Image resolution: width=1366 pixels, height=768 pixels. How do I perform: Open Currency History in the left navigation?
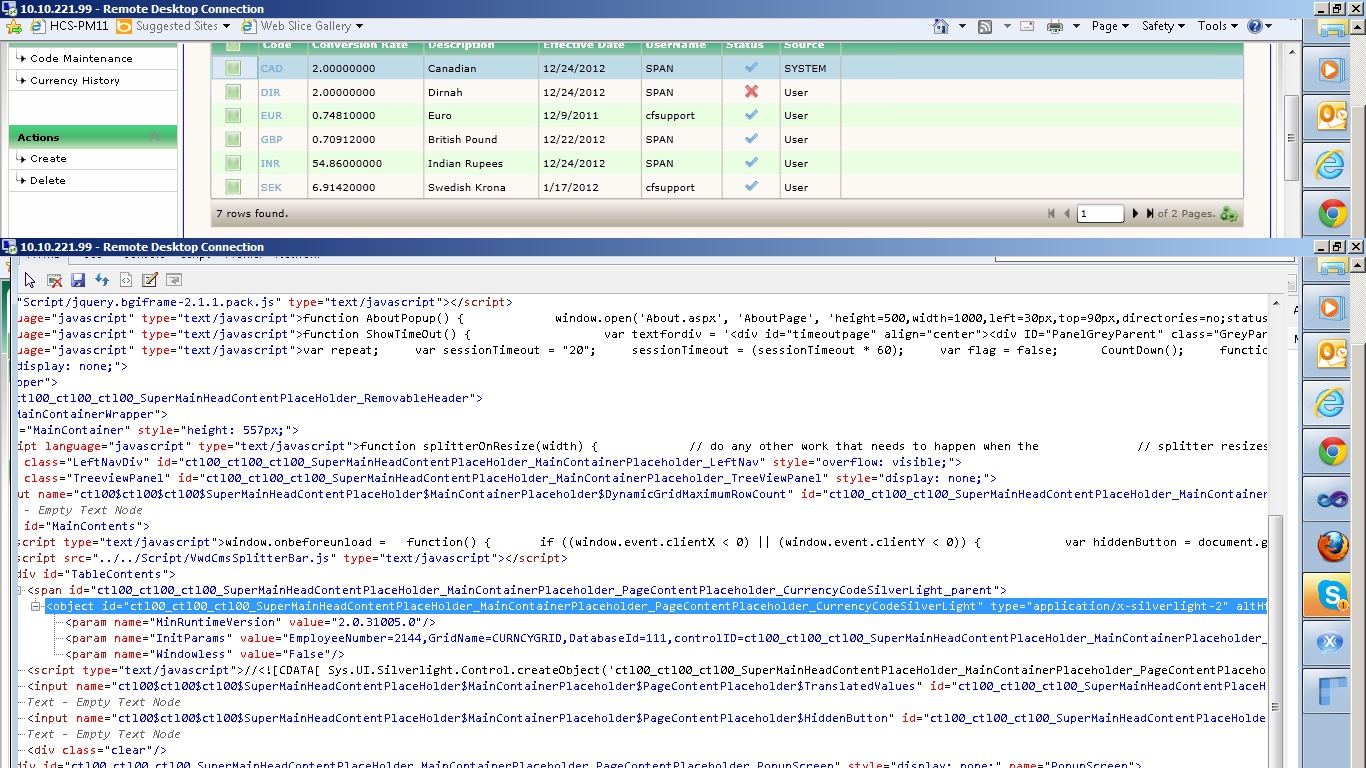tap(75, 80)
